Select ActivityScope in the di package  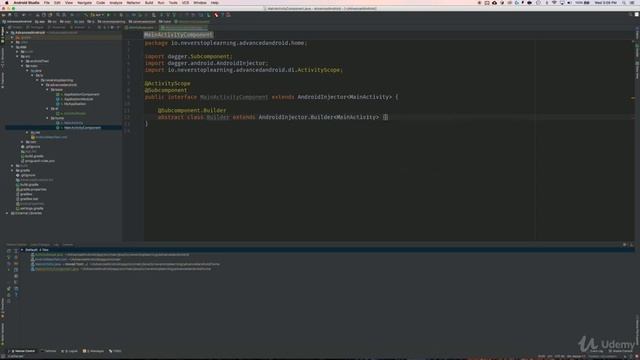(x=74, y=113)
